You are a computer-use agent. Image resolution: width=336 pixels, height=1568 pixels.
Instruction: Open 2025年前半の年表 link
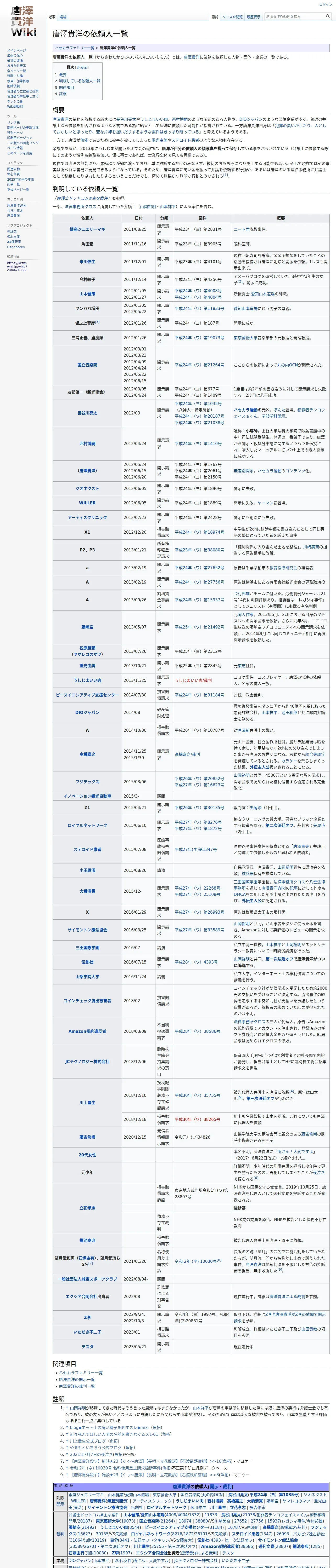pos(21,179)
